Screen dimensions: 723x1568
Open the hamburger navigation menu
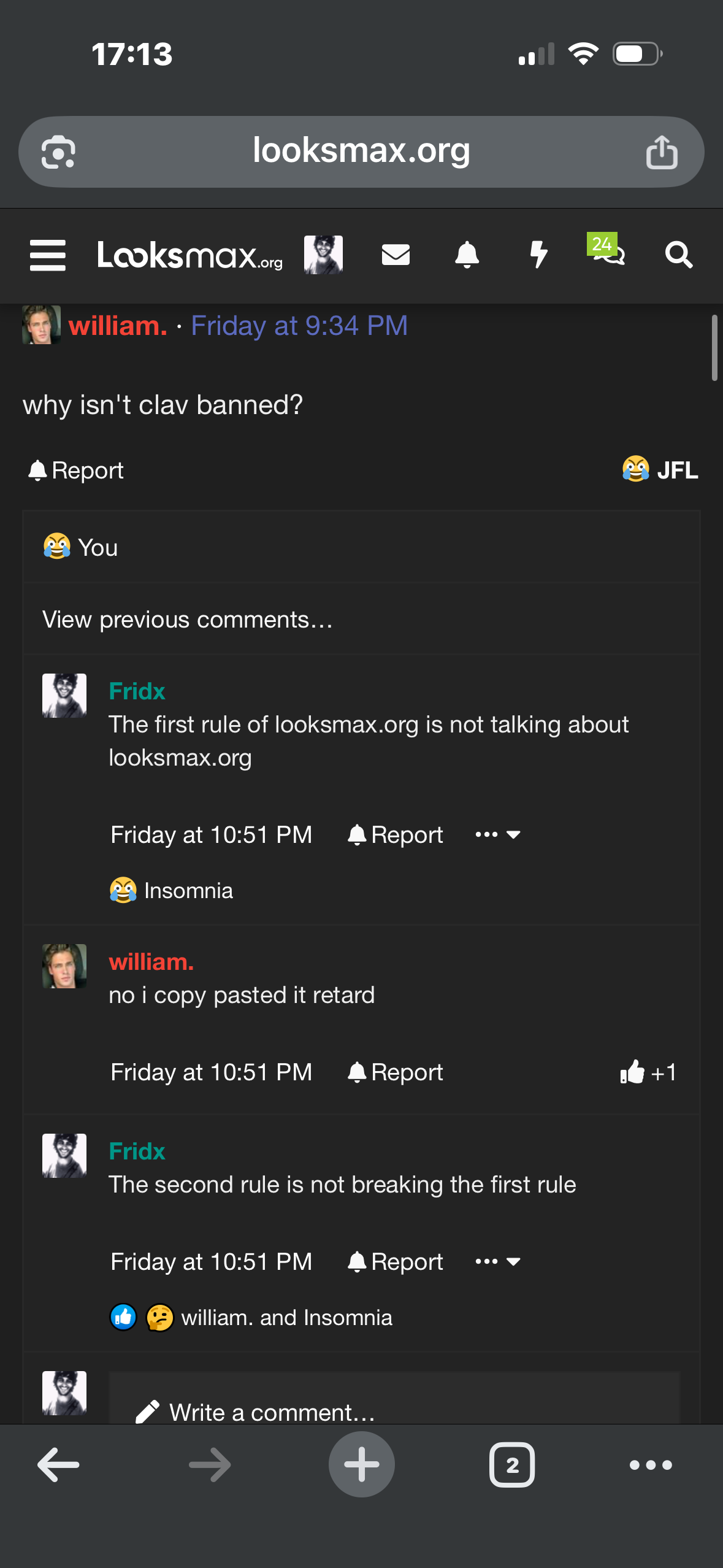[48, 255]
